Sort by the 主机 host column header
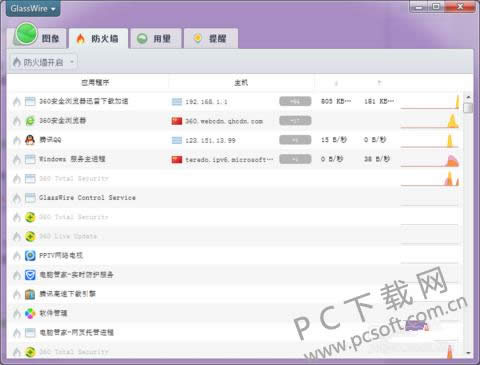 click(x=241, y=82)
